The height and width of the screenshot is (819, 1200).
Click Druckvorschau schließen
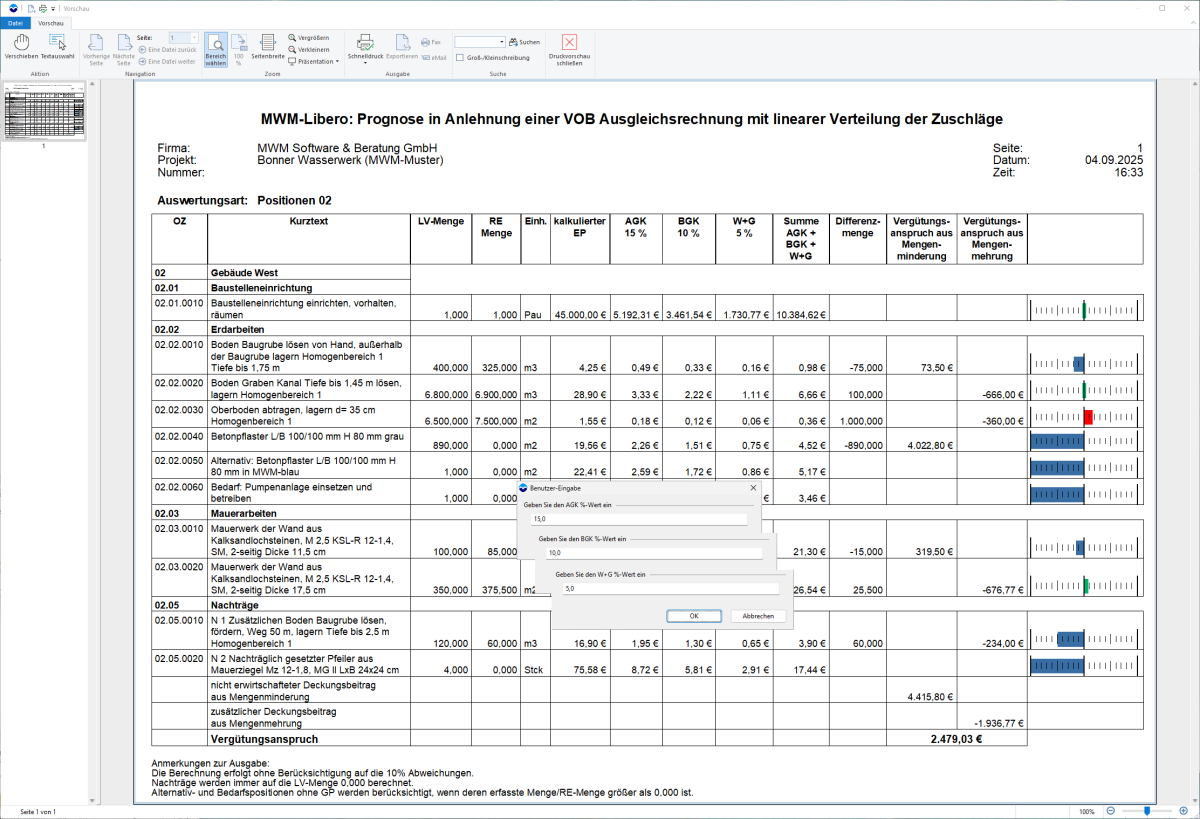[569, 49]
